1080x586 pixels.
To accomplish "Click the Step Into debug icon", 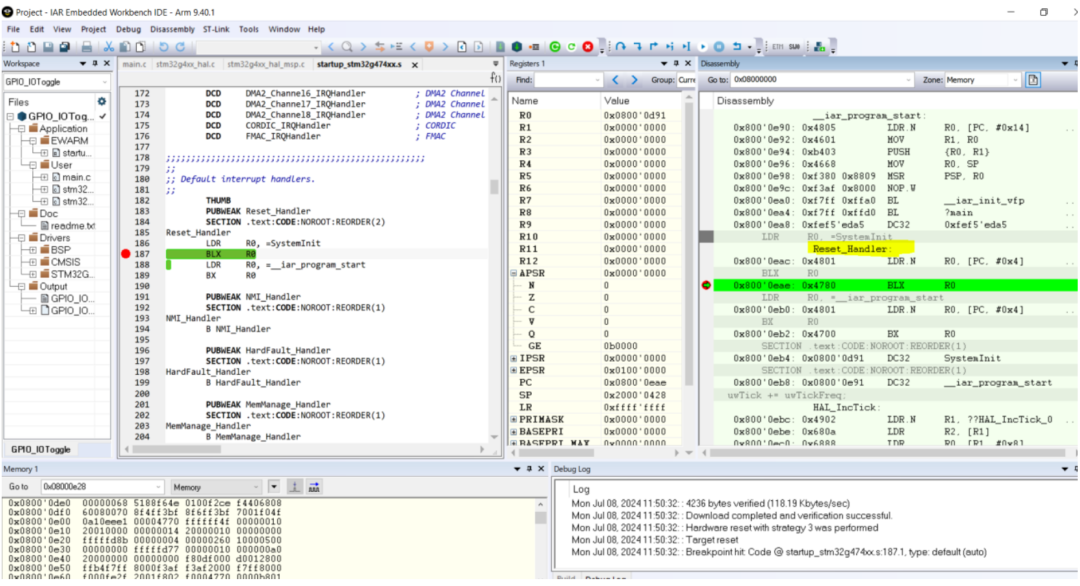I will pyautogui.click(x=637, y=47).
